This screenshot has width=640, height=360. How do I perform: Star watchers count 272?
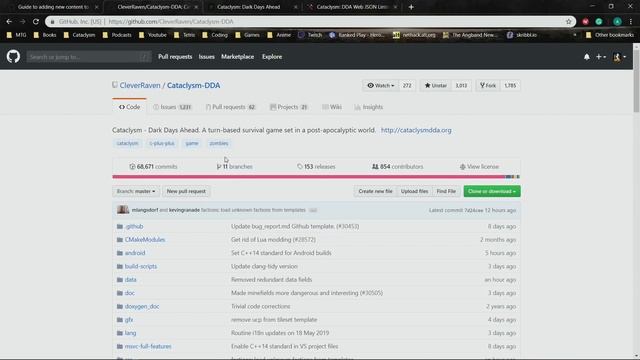[x=407, y=85]
